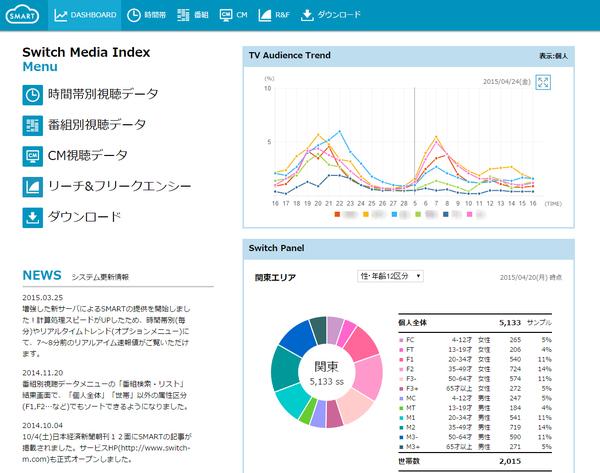The width and height of the screenshot is (600, 473).
Task: Click the F1 row in the panel table
Action: (x=475, y=359)
